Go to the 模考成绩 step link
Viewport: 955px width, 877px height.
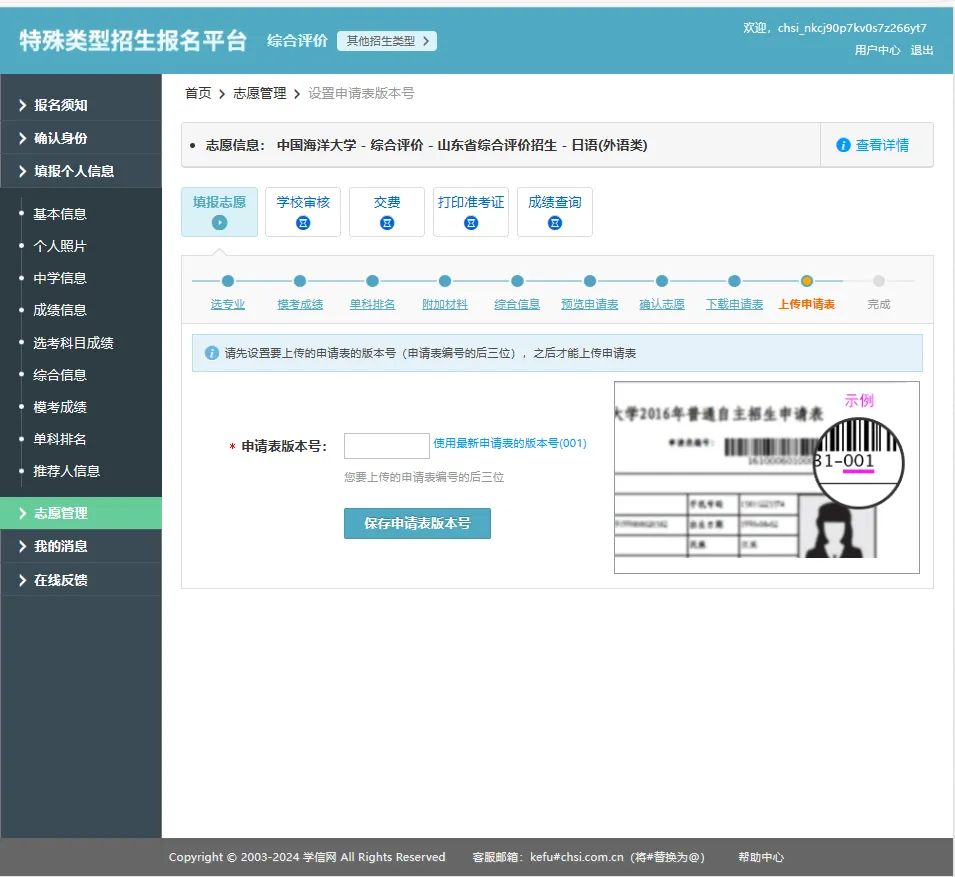click(x=300, y=304)
